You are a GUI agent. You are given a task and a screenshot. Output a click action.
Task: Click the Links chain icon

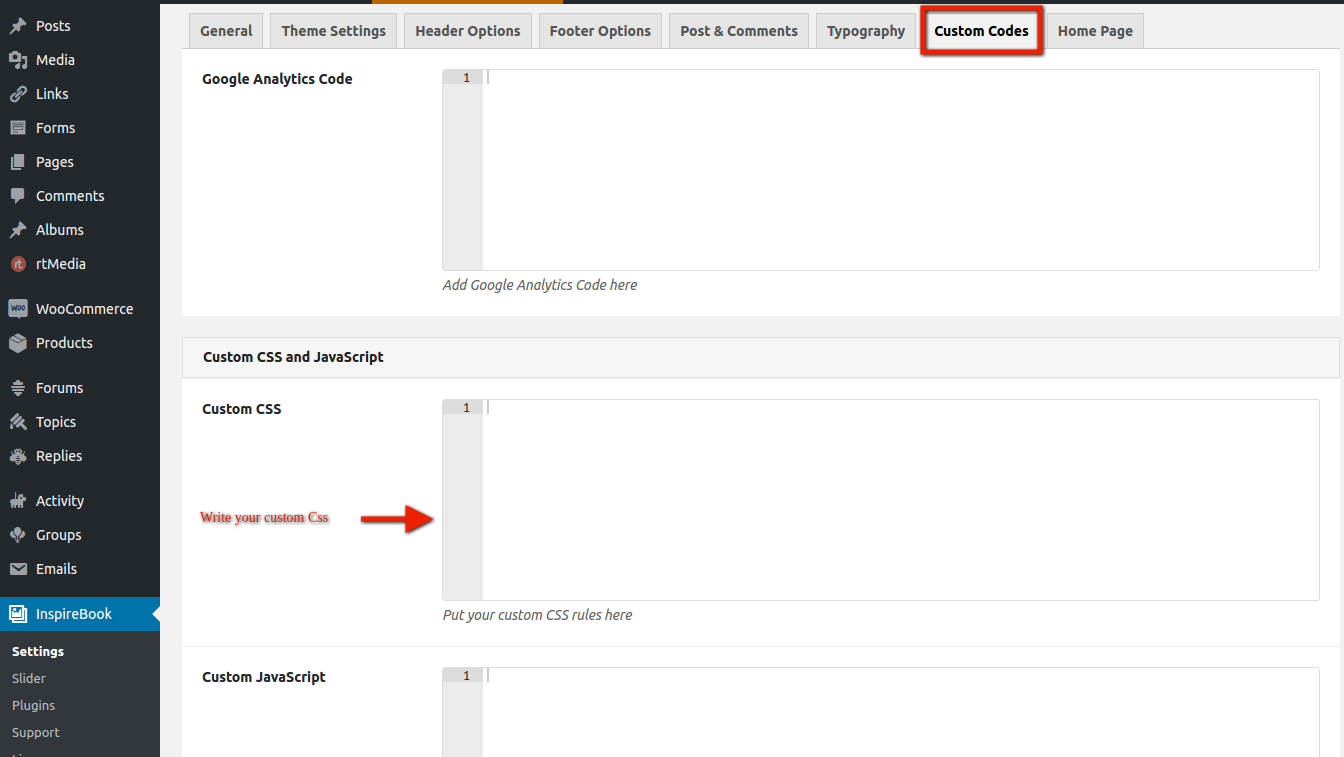pos(18,94)
